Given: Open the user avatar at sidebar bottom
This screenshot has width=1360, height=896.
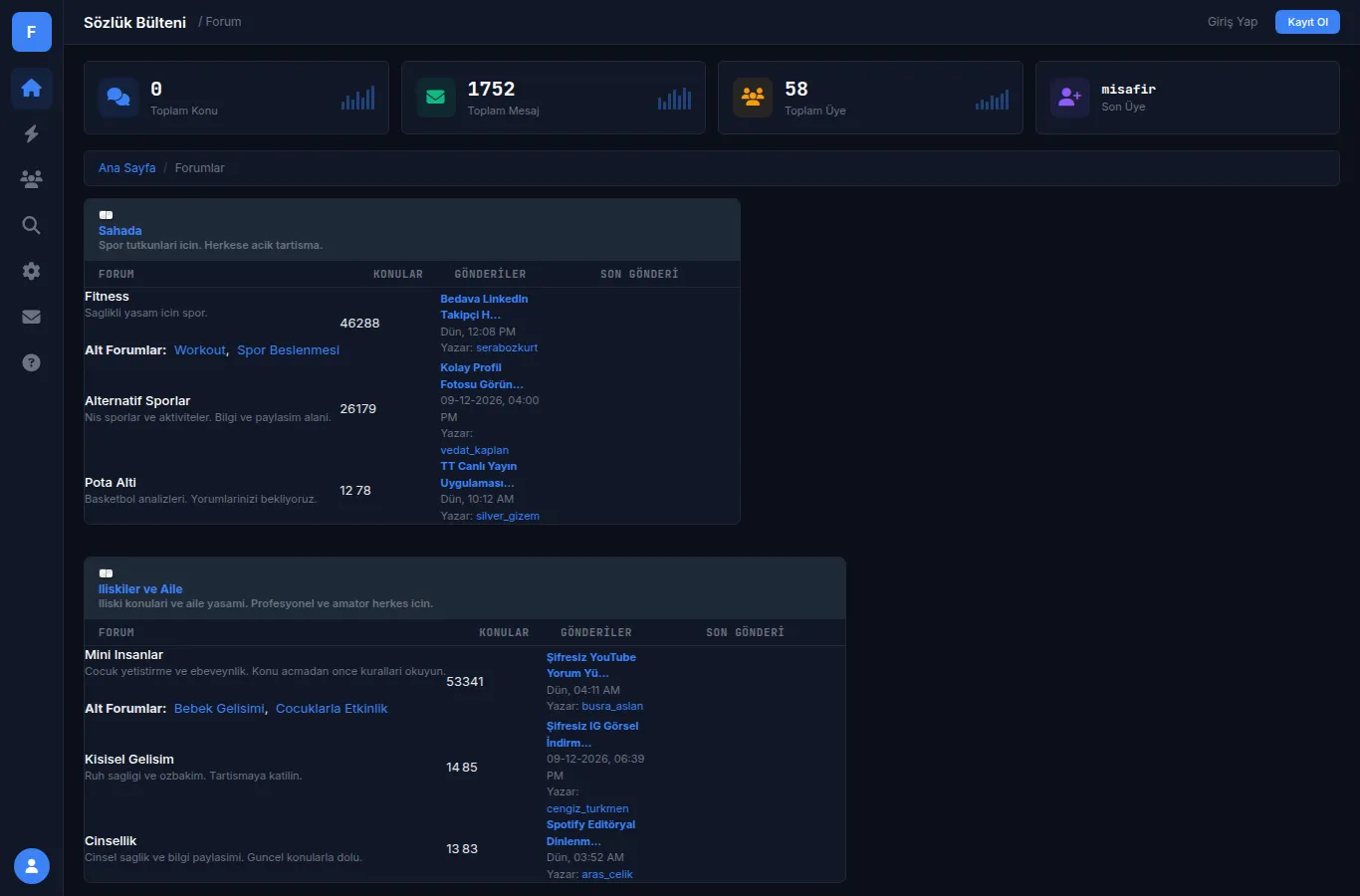Looking at the screenshot, I should tap(32, 866).
